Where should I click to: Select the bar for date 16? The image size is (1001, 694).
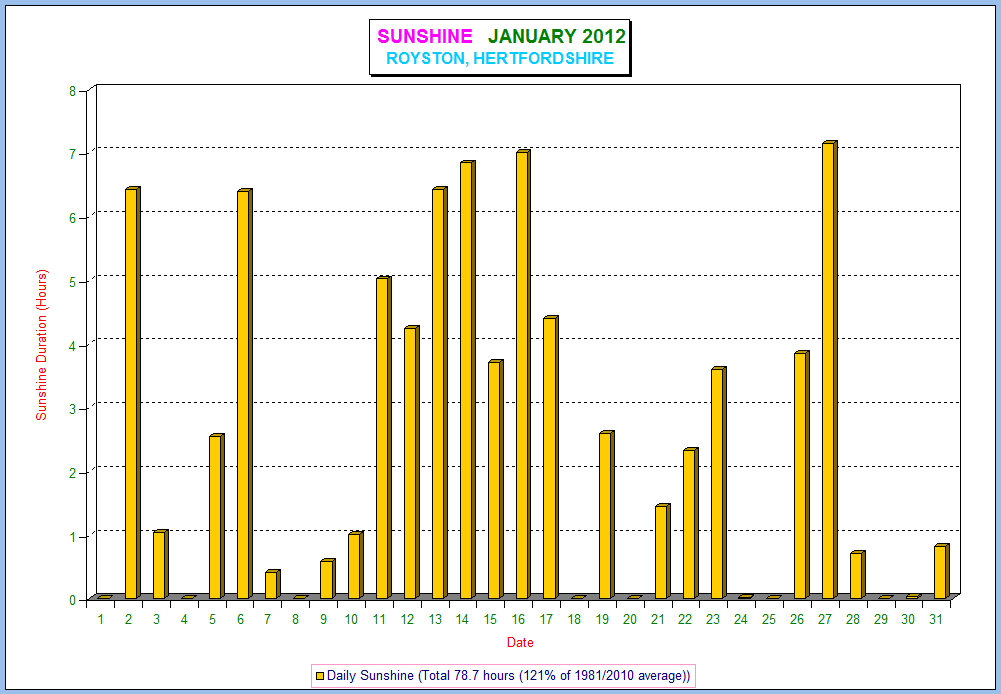pos(523,374)
